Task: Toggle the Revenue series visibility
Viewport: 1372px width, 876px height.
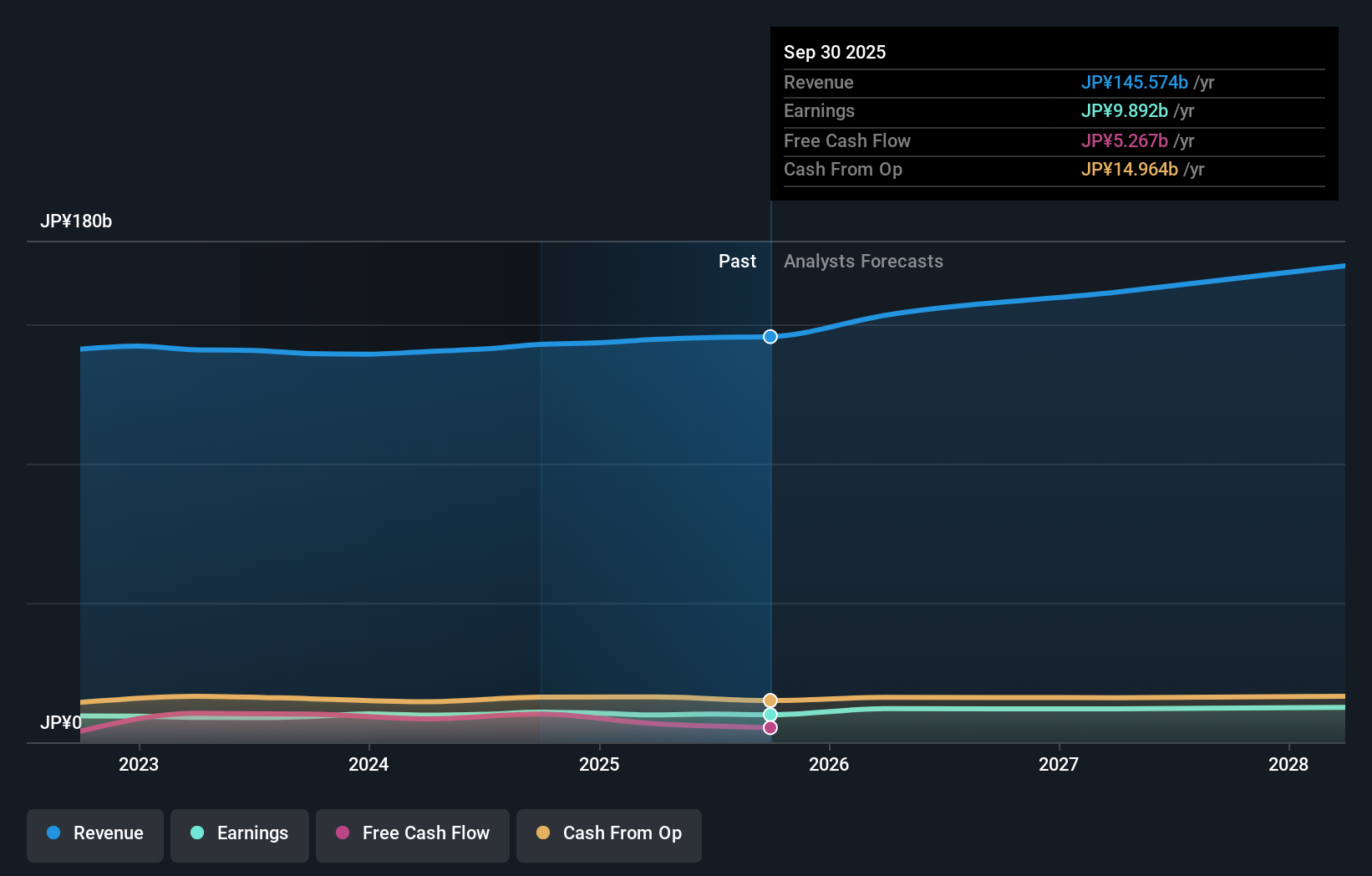Action: pos(94,833)
